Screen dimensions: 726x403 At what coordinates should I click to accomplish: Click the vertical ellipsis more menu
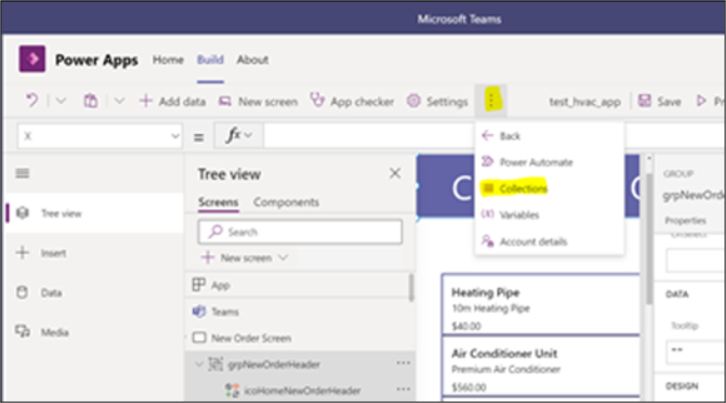491,100
